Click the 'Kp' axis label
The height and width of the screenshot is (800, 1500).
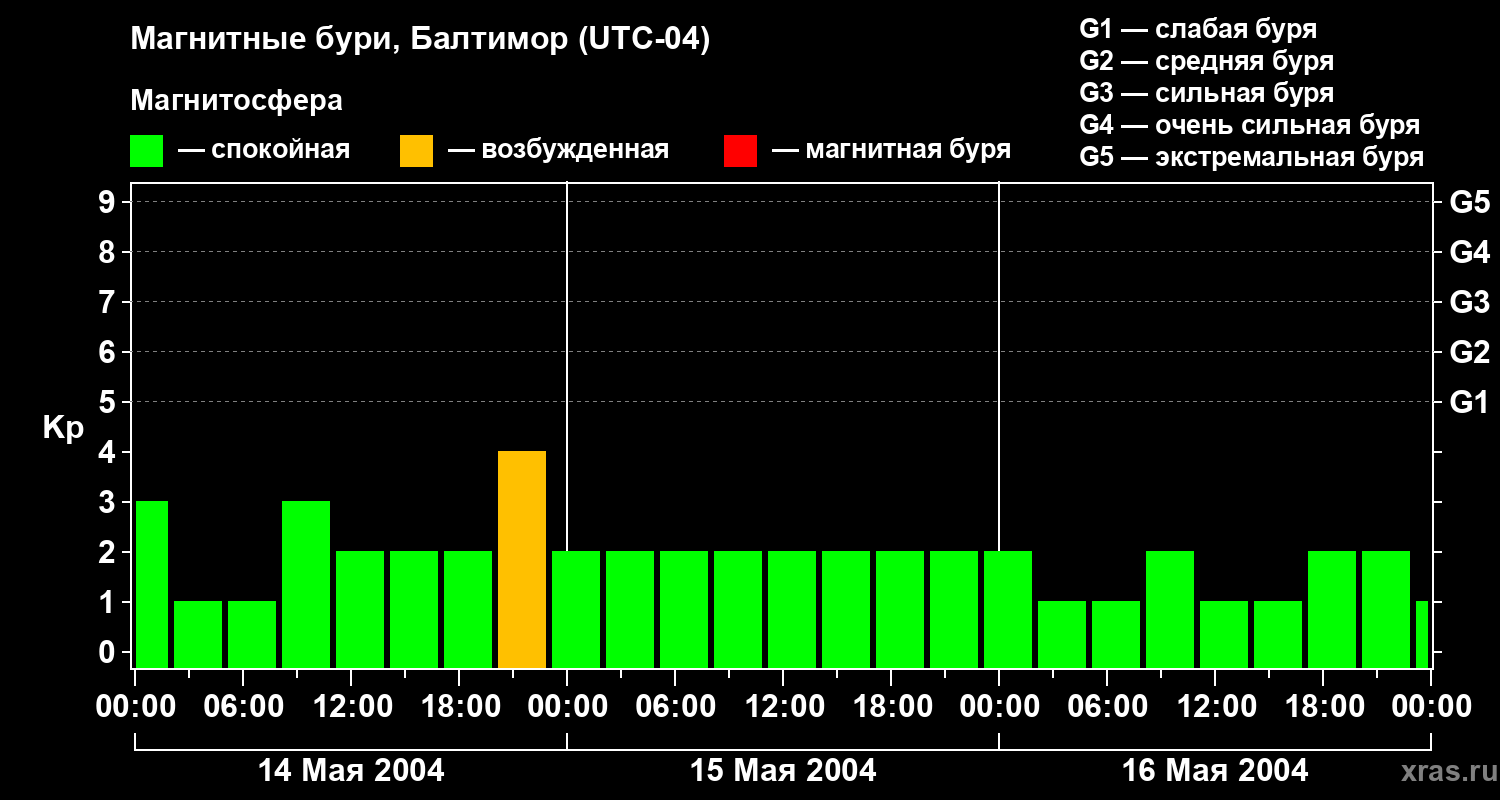point(63,428)
